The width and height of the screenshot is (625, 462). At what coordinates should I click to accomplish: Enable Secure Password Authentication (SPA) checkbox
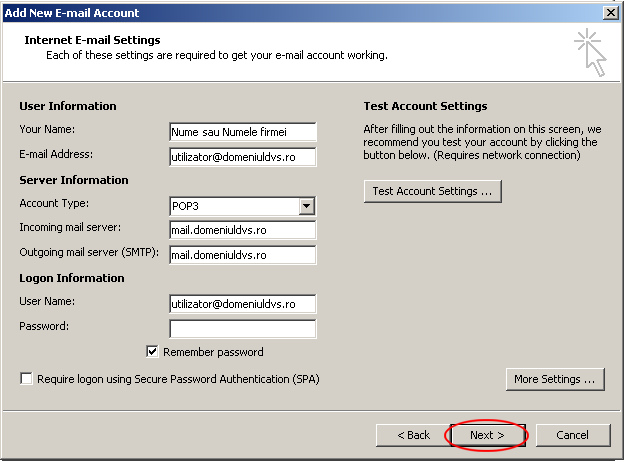click(x=26, y=378)
